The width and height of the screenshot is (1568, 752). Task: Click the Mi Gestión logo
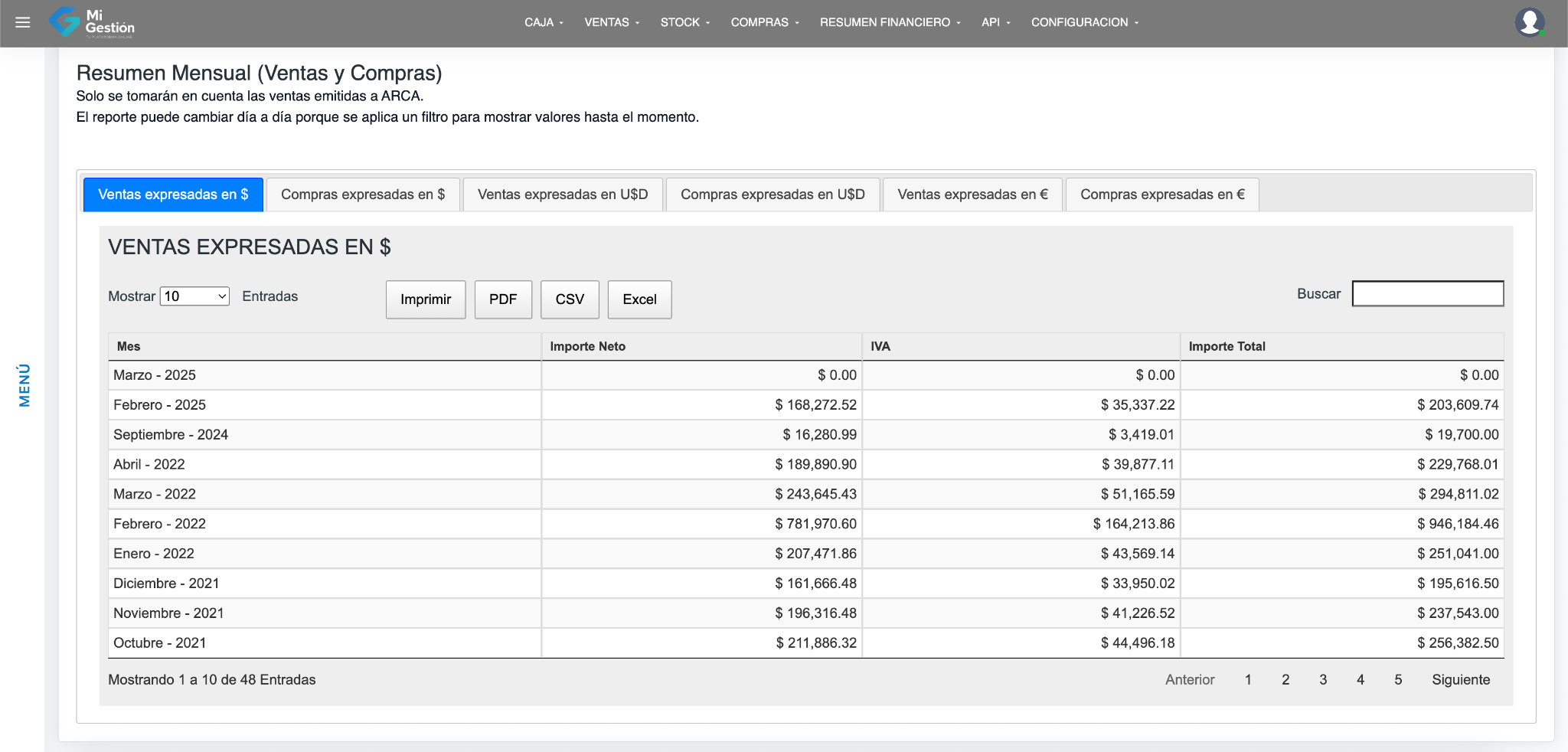click(92, 22)
